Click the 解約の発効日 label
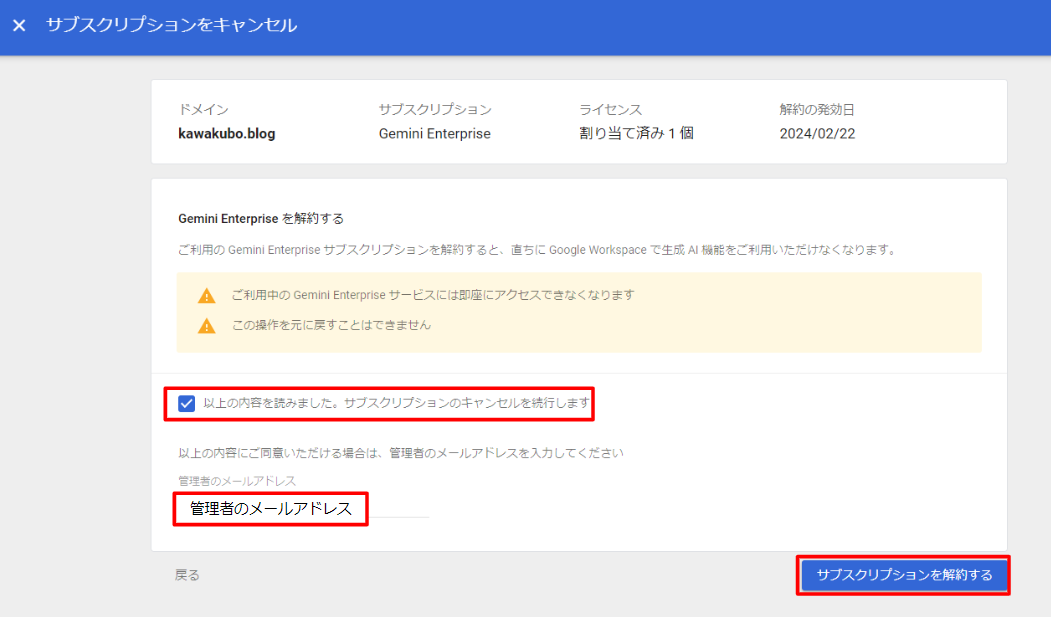This screenshot has width=1051, height=617. (816, 109)
